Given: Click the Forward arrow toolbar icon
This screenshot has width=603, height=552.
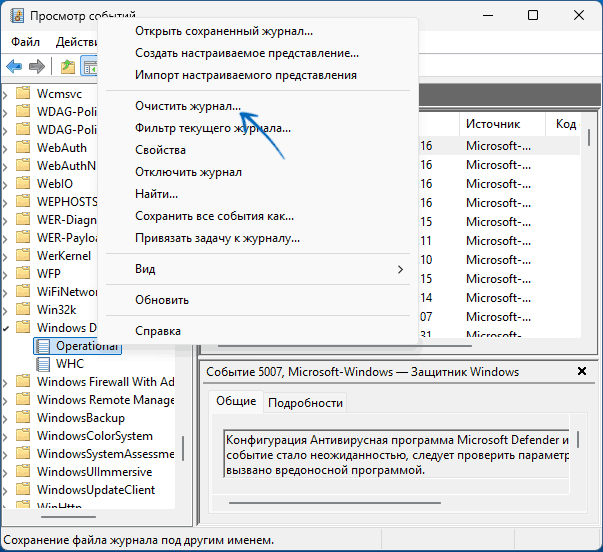Looking at the screenshot, I should [37, 67].
